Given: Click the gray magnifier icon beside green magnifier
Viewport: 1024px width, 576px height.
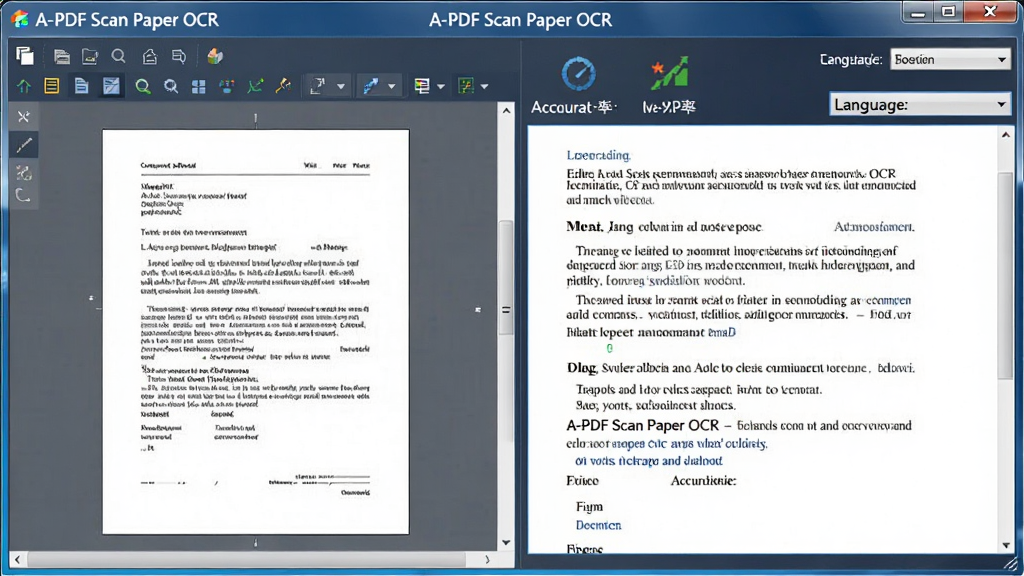Looking at the screenshot, I should click(171, 86).
